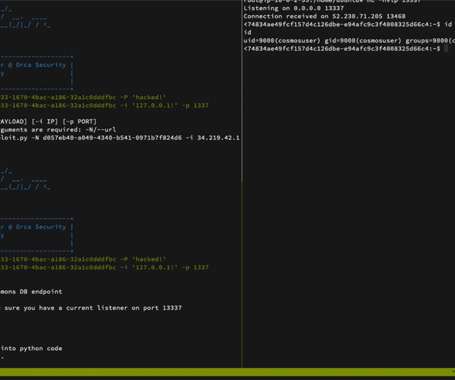Screen dimensions: 455x380
Task: Click the lower 'Orca Security' banner box
Action: 37,235
